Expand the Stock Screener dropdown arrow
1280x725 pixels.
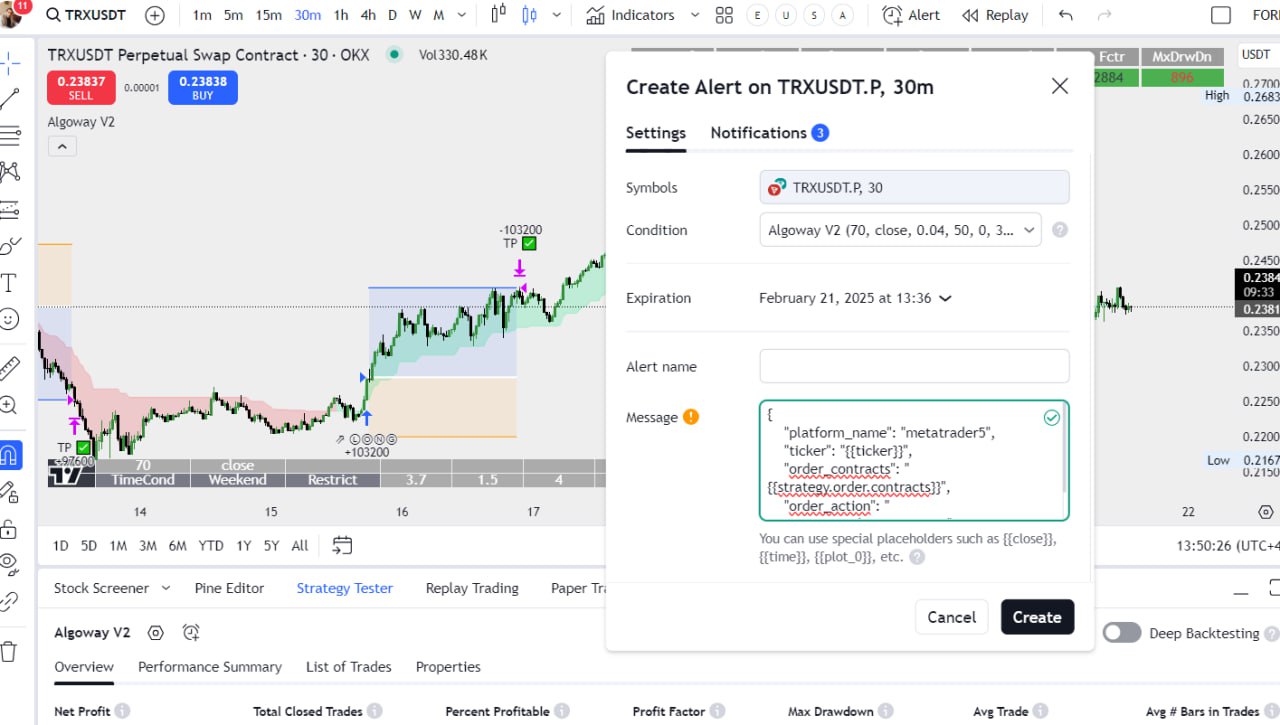(166, 588)
